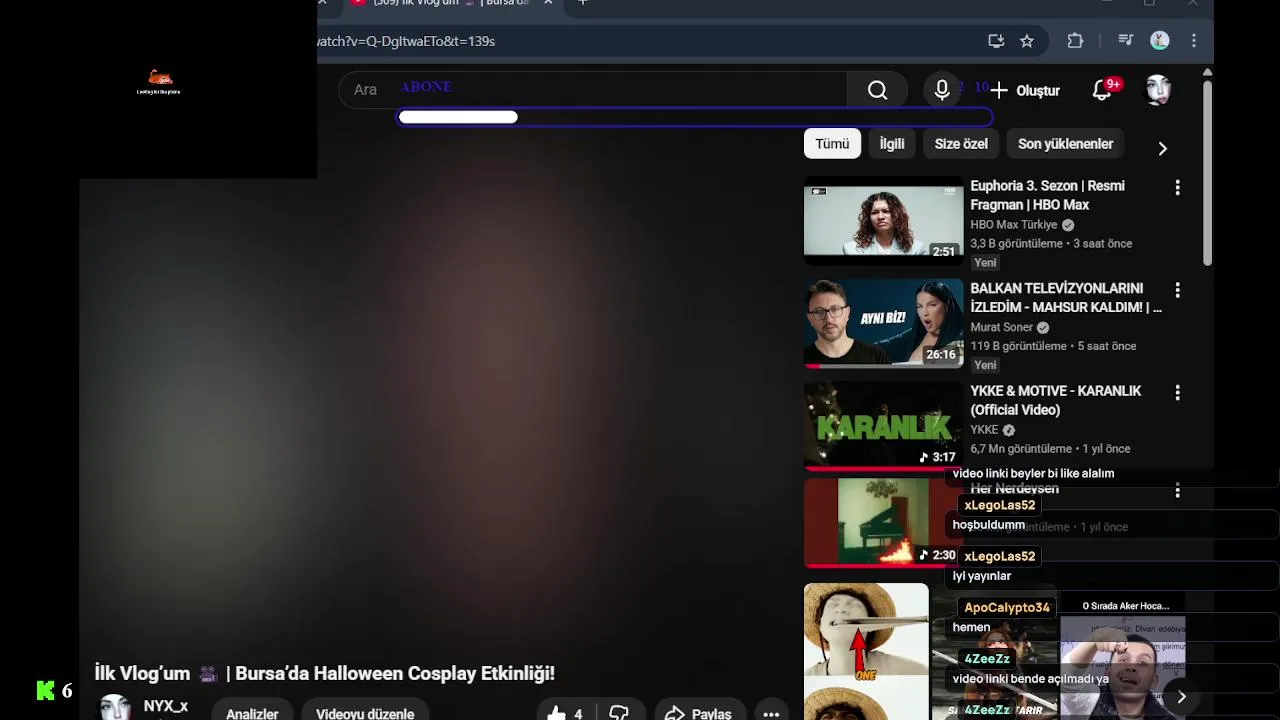This screenshot has width=1280, height=720.
Task: Open the notifications bell
Action: (1102, 90)
